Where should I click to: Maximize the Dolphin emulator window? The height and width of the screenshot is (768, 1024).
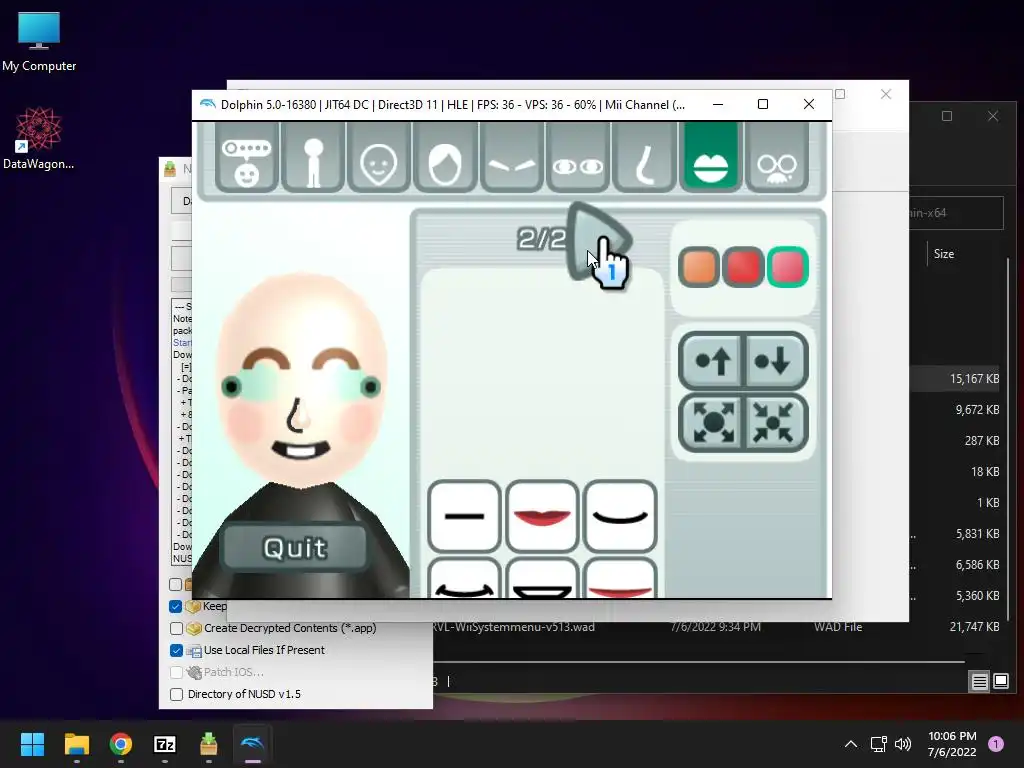pyautogui.click(x=763, y=104)
